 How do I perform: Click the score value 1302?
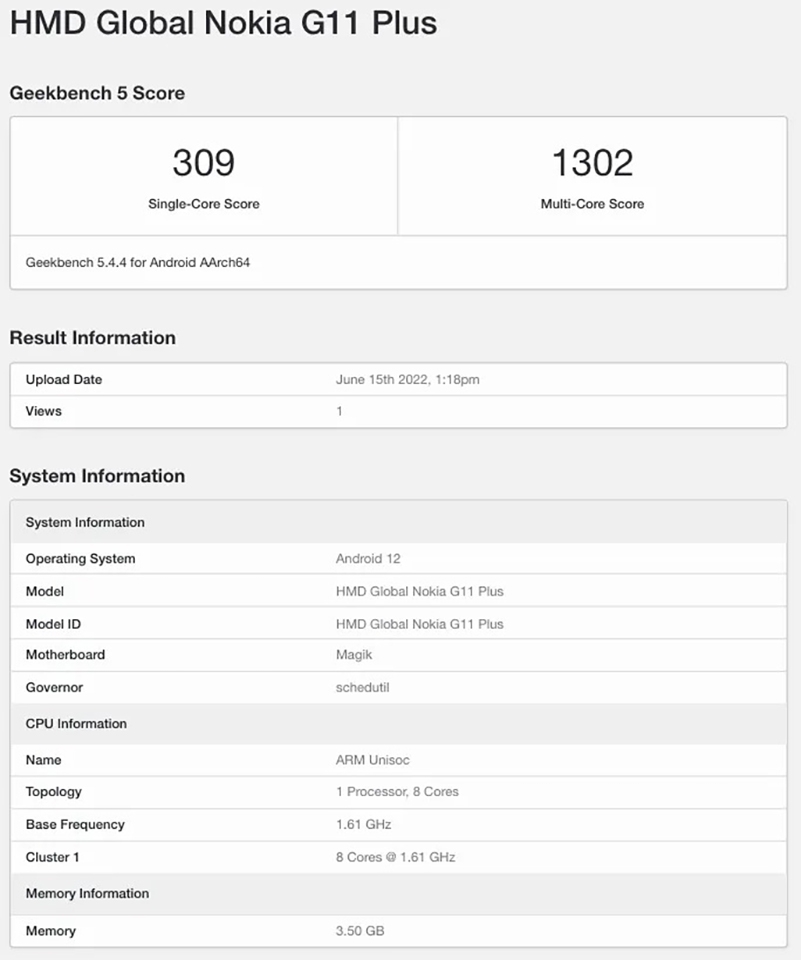[x=594, y=162]
